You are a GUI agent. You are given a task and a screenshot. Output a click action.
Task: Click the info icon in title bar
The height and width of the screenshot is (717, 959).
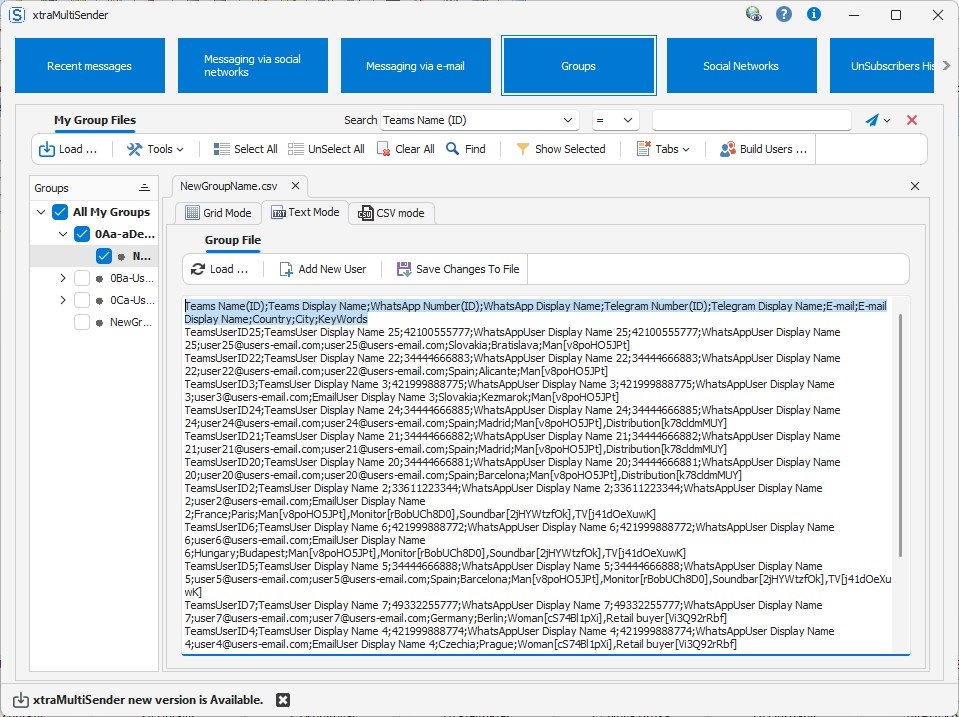click(x=813, y=14)
